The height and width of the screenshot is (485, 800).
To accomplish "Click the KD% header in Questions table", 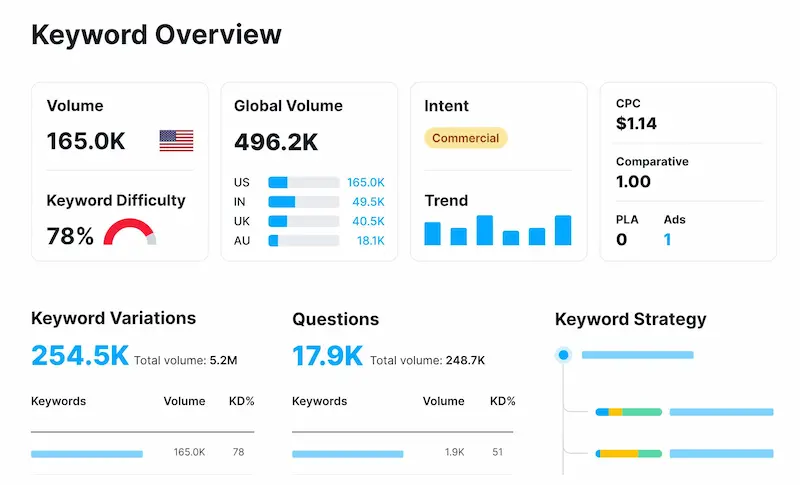I will point(503,401).
